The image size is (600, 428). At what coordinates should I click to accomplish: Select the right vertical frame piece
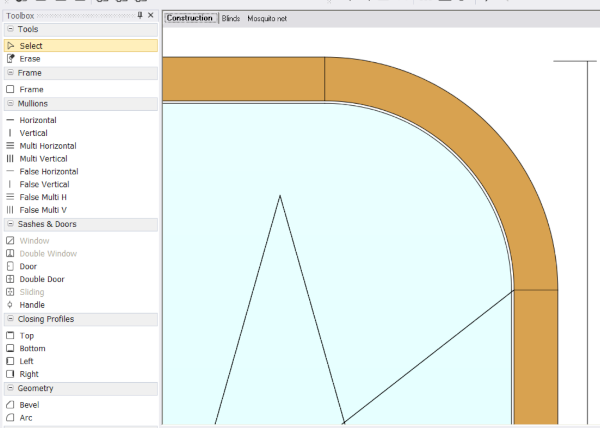[x=536, y=357]
